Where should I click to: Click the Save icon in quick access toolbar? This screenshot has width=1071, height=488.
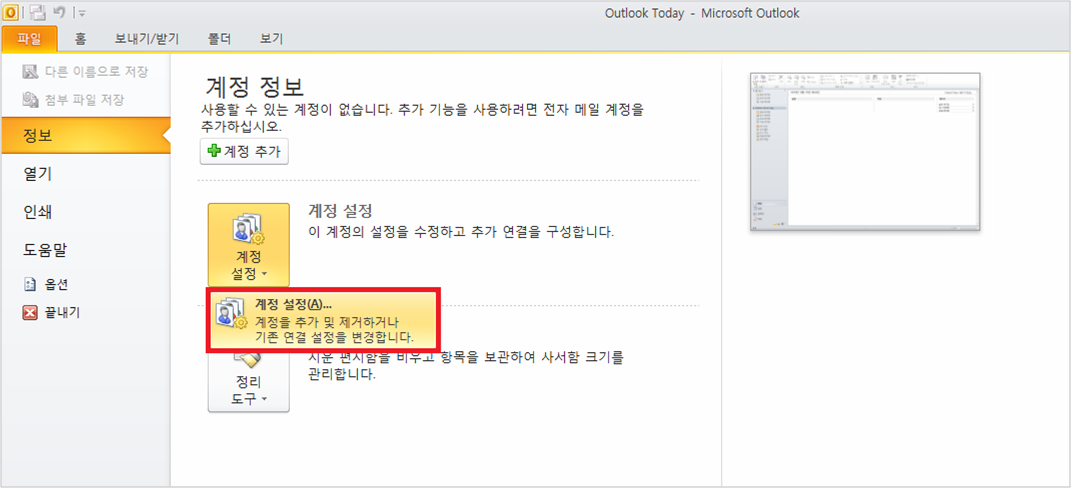pyautogui.click(x=36, y=12)
